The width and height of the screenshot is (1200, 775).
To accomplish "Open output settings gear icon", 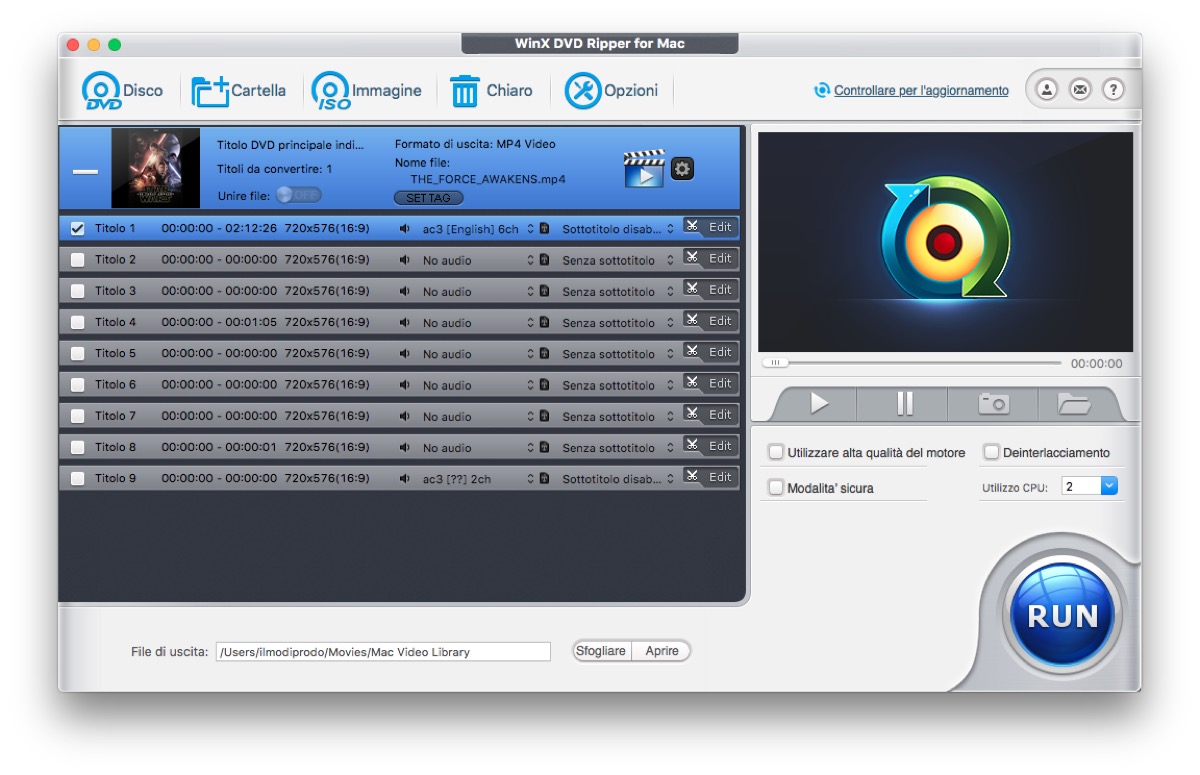I will 682,169.
